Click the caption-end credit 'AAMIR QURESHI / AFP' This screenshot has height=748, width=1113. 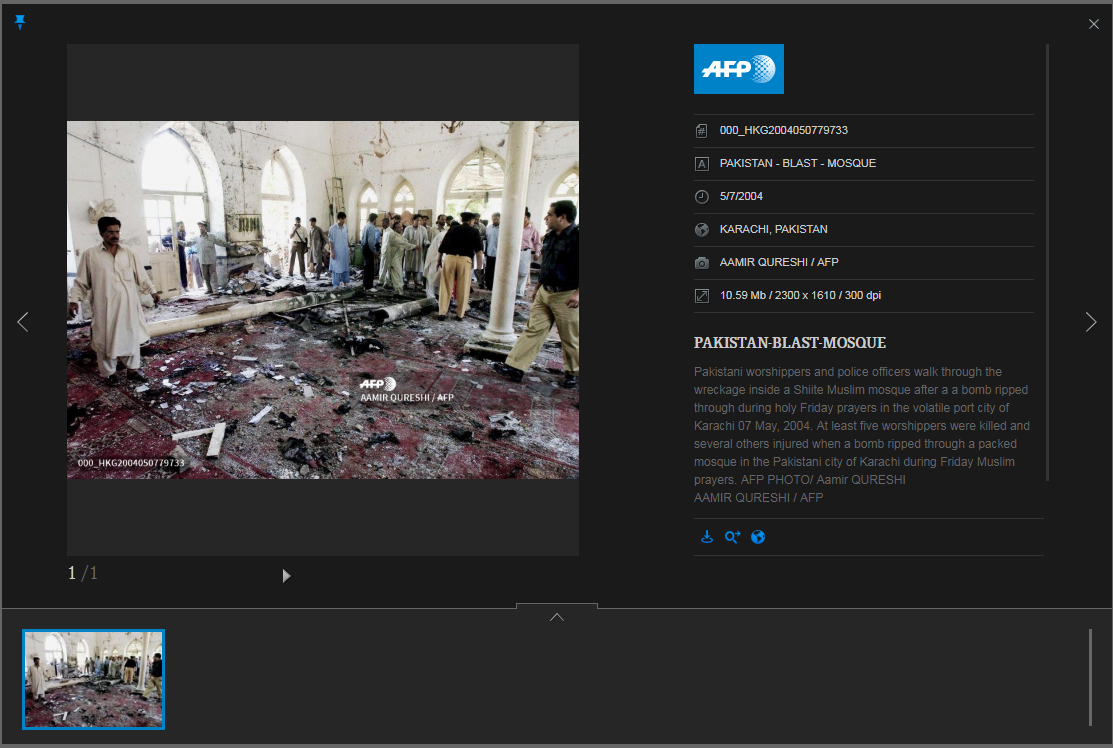[x=758, y=498]
